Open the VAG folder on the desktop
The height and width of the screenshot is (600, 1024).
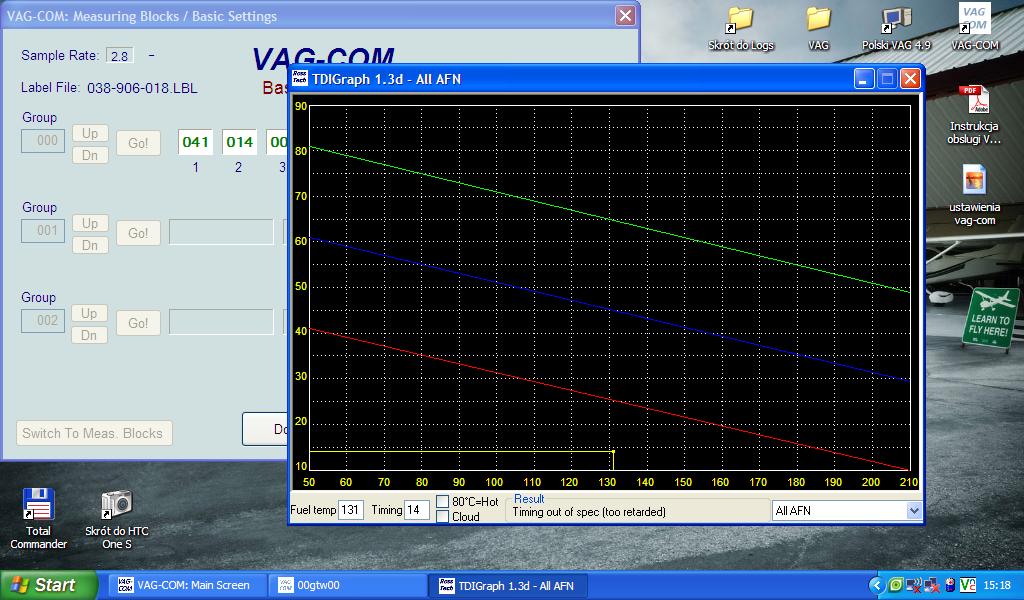pyautogui.click(x=818, y=29)
